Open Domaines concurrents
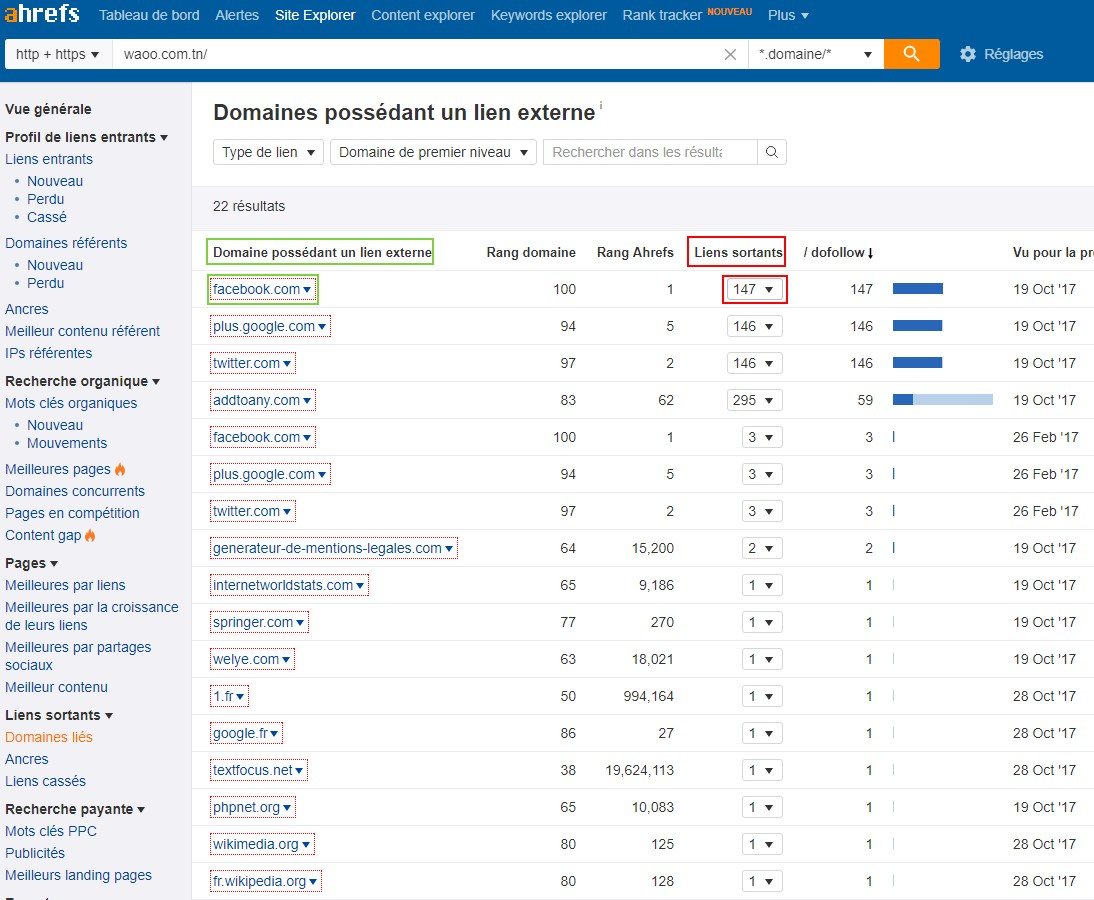This screenshot has width=1094, height=900. [75, 491]
